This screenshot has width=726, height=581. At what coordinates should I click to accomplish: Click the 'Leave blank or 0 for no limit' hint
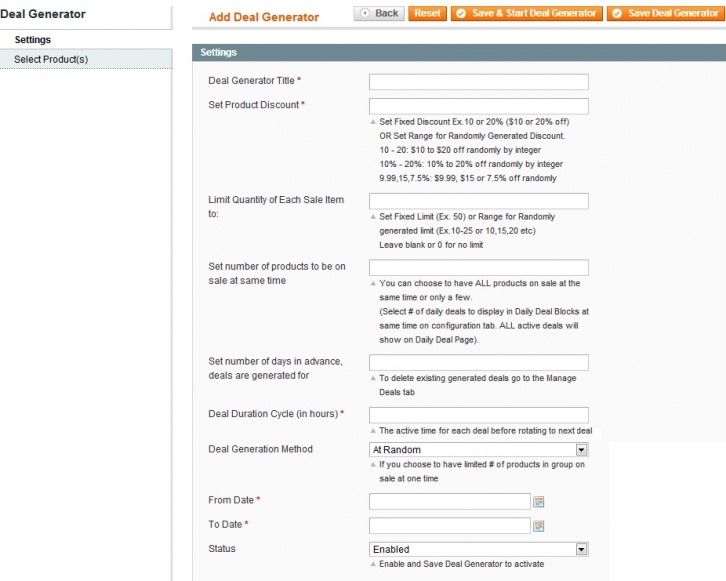pos(431,245)
